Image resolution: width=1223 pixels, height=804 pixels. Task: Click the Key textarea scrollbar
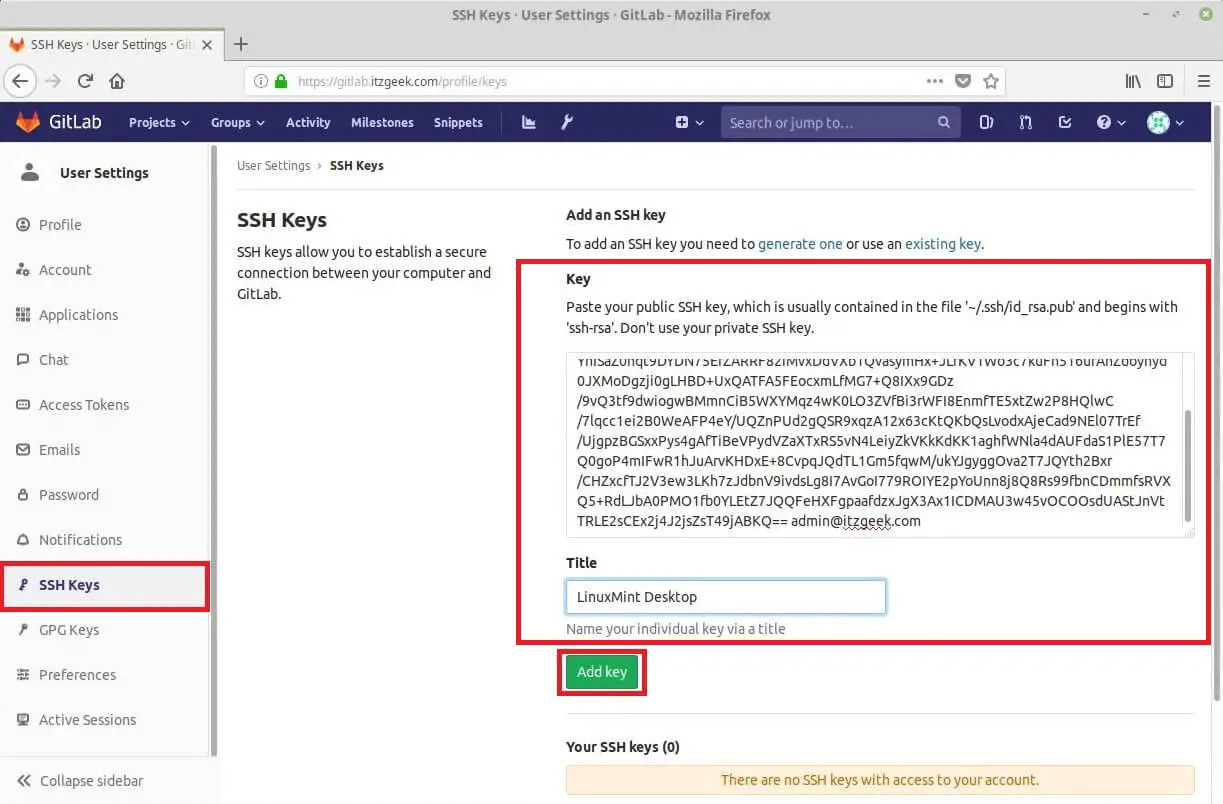point(1188,465)
